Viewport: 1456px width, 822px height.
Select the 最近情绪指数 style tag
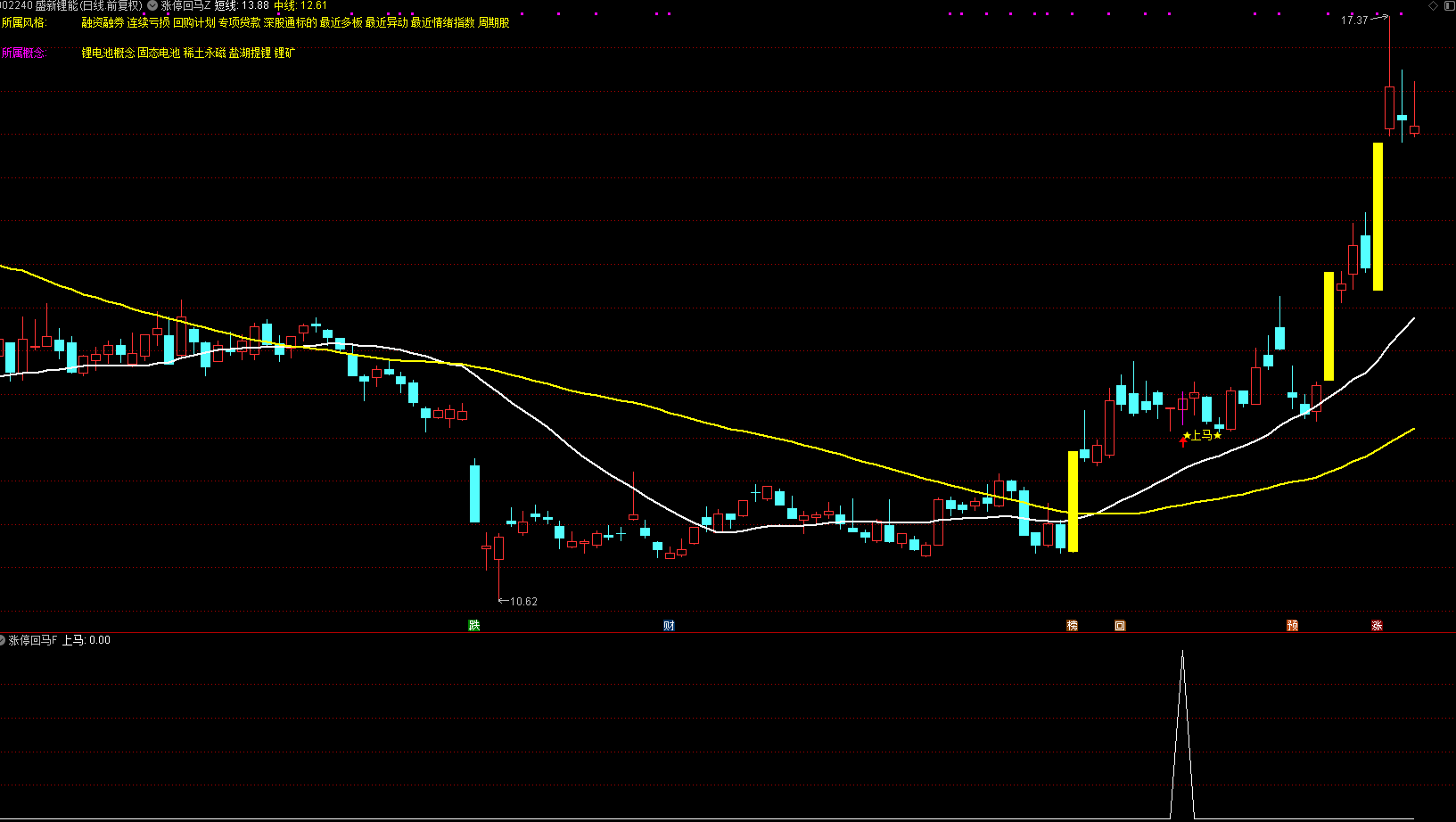pos(443,22)
